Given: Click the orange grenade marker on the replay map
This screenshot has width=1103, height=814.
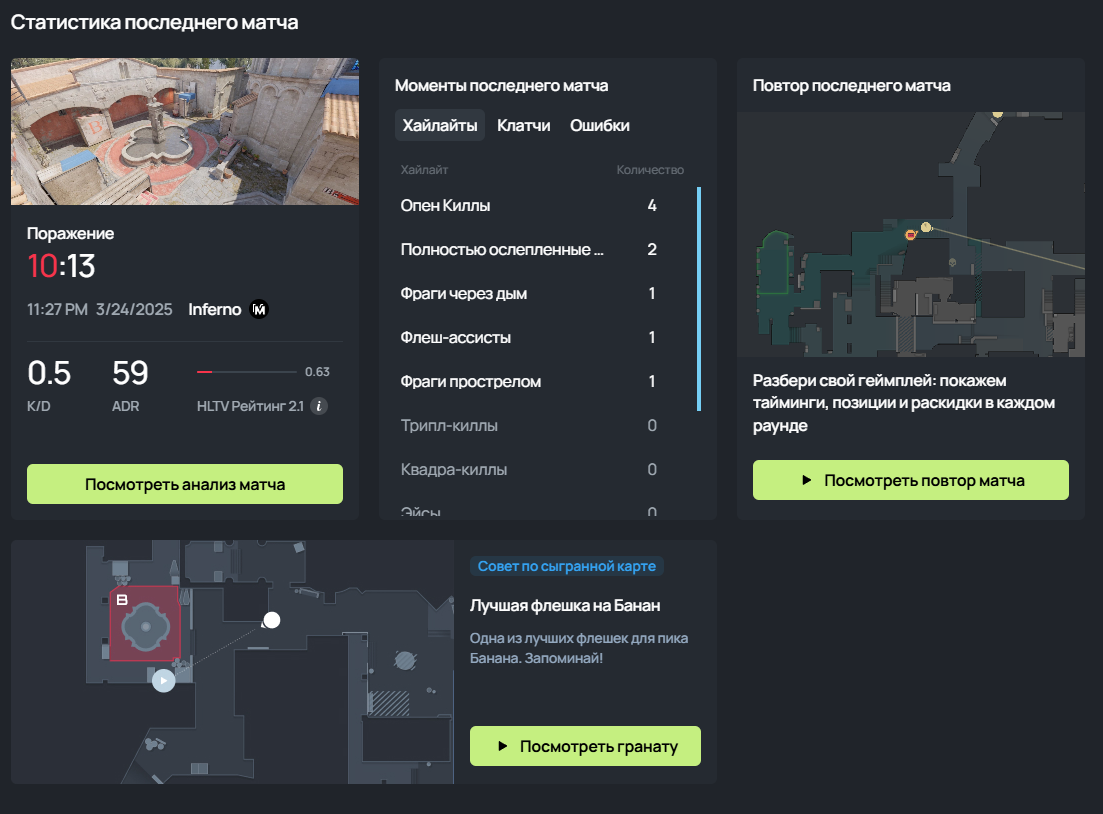Looking at the screenshot, I should click(x=911, y=234).
